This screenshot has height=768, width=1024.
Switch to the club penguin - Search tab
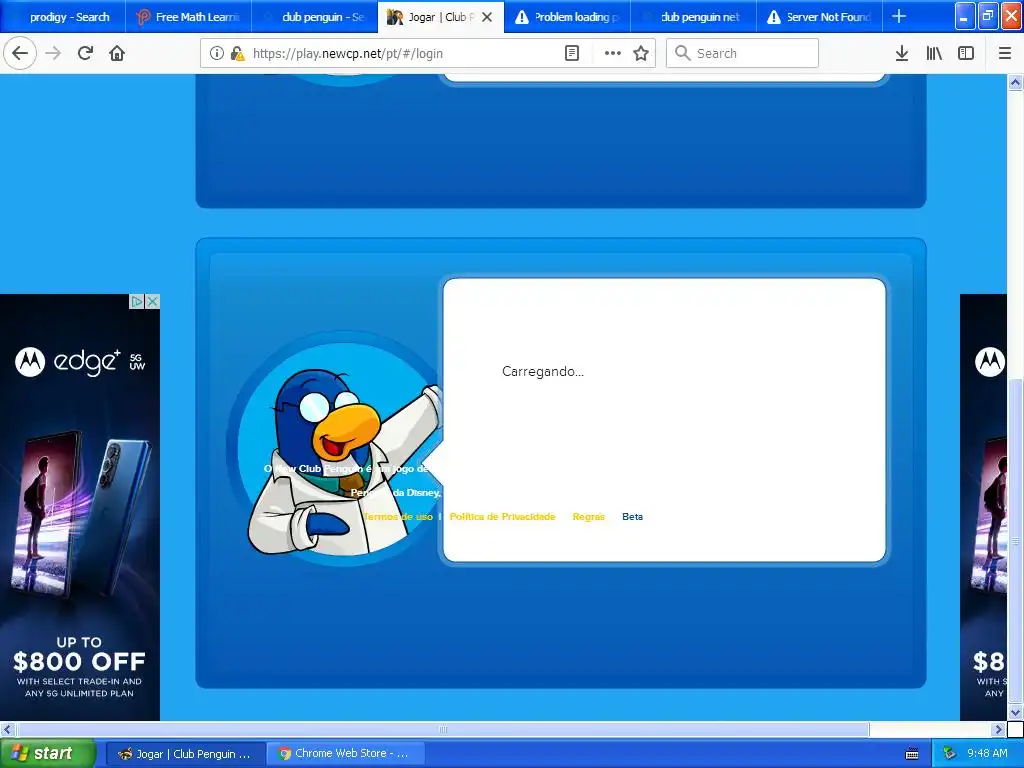pyautogui.click(x=314, y=17)
